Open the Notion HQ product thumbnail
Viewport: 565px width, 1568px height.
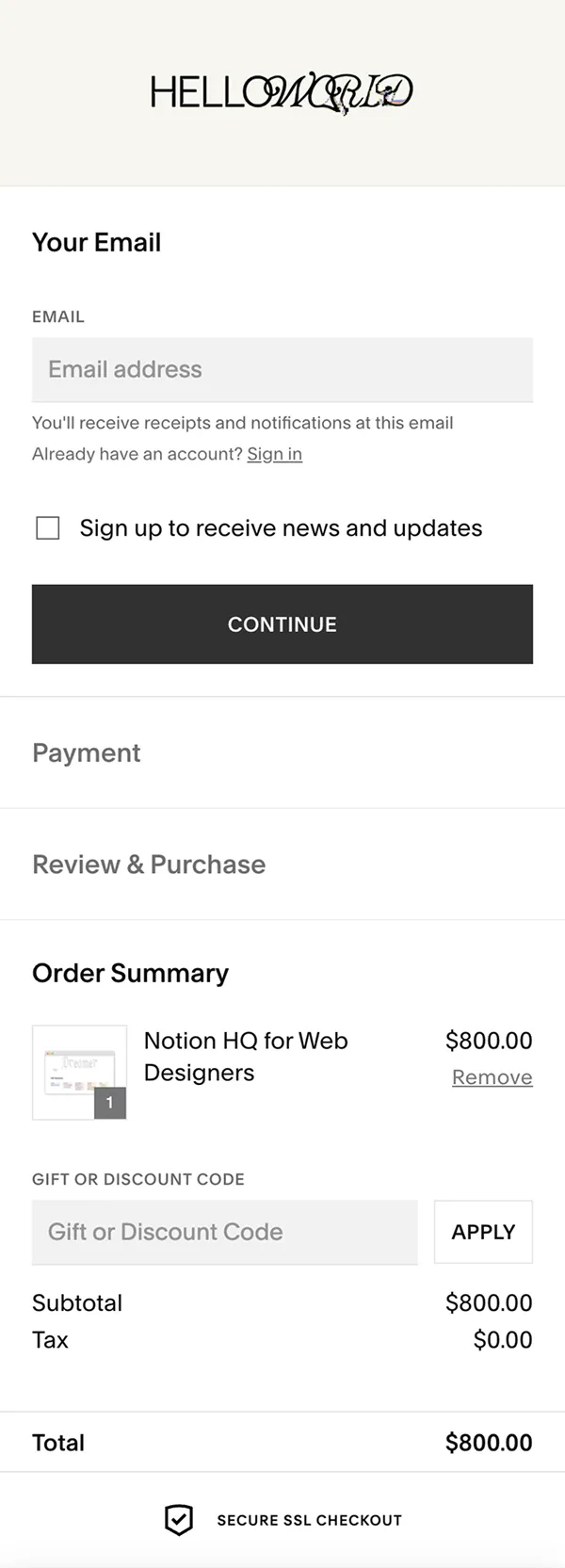point(79,1071)
